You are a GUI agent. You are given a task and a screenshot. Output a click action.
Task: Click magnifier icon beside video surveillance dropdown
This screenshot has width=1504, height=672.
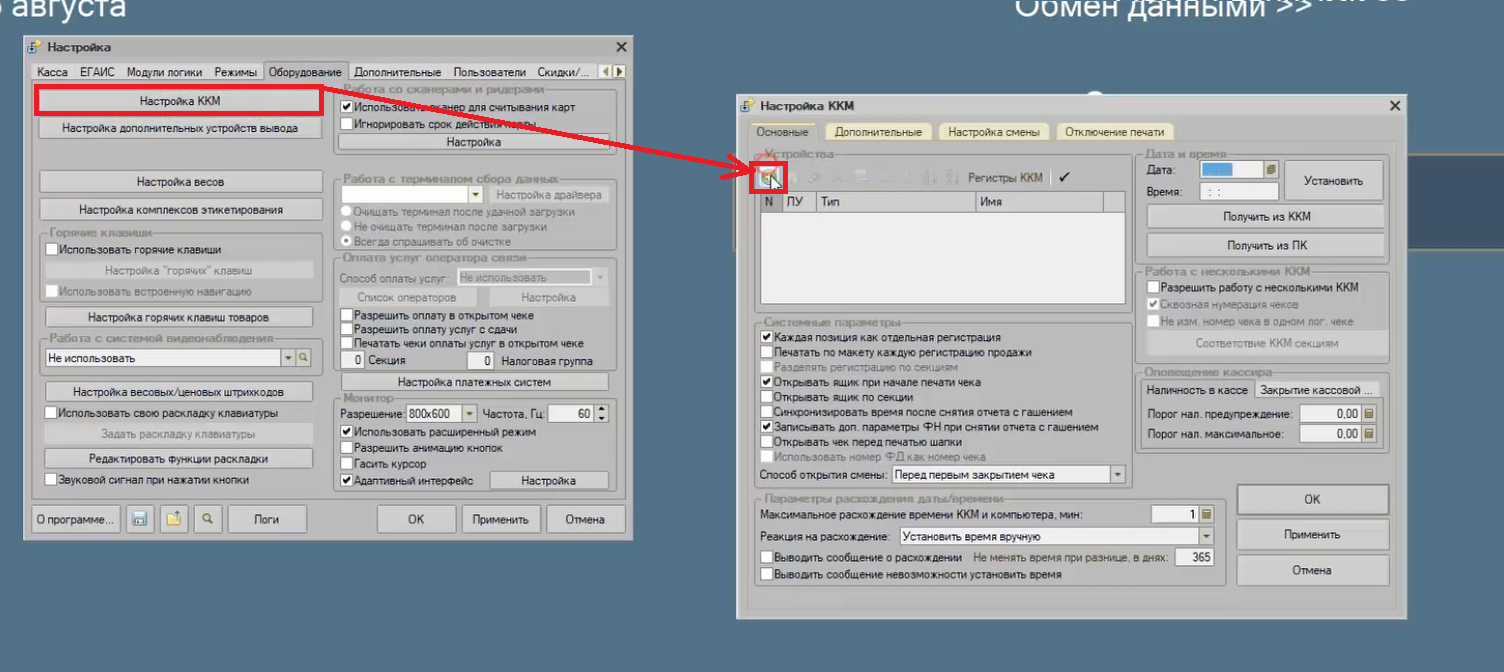point(303,357)
